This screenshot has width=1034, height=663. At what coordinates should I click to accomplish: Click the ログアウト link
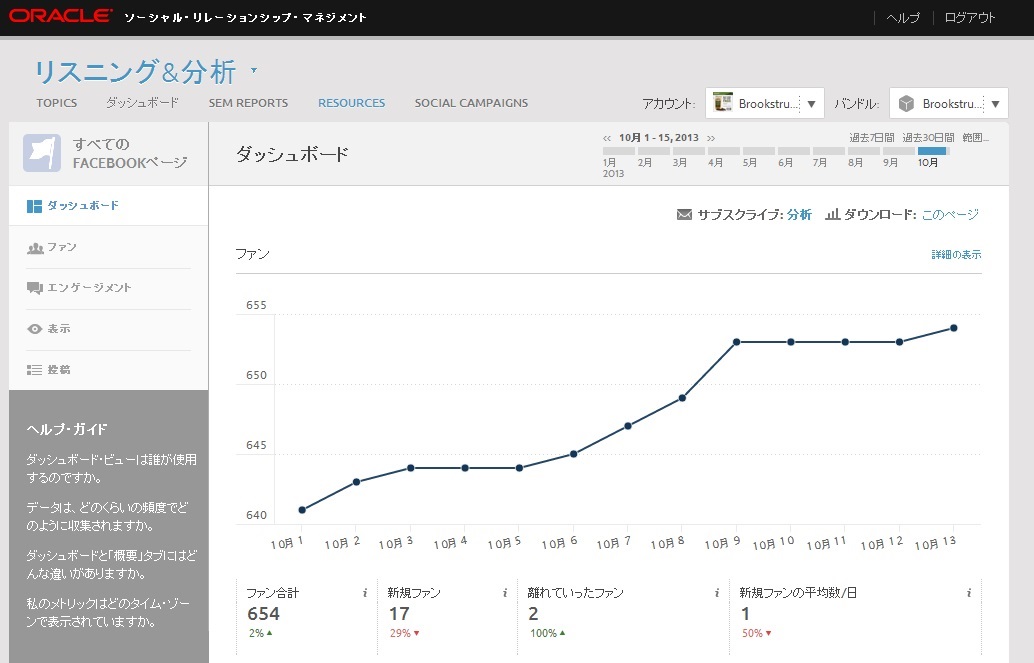970,18
